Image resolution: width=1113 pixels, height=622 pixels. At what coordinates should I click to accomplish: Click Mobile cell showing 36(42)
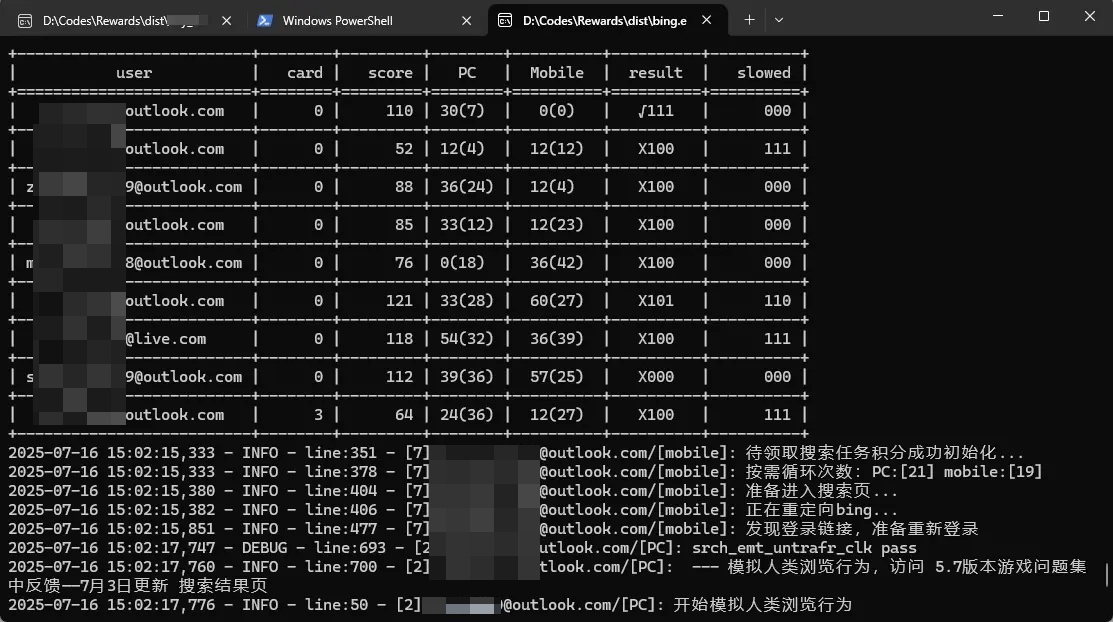(x=556, y=263)
